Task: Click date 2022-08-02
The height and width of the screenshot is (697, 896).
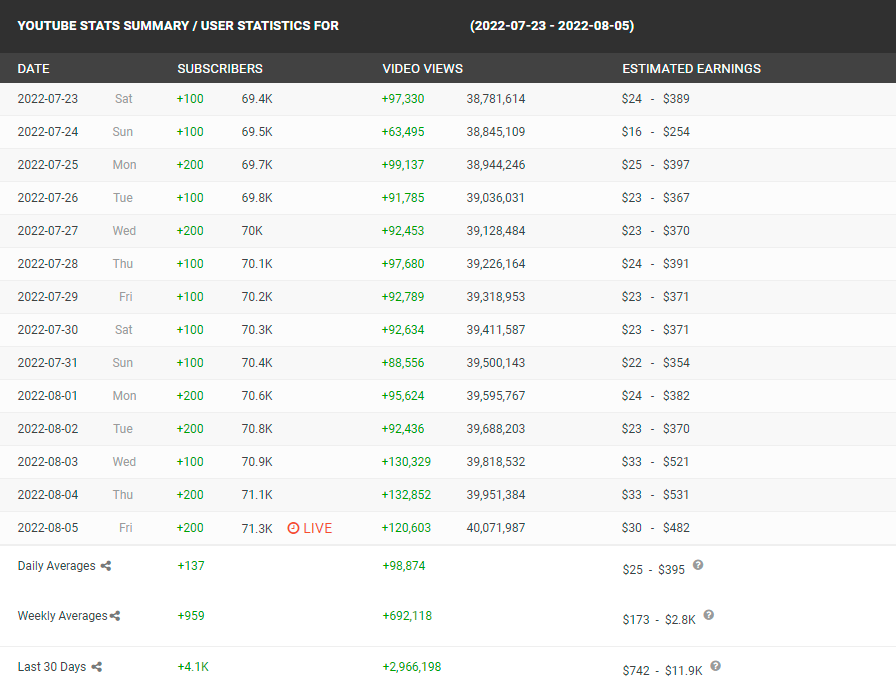Action: pos(48,429)
